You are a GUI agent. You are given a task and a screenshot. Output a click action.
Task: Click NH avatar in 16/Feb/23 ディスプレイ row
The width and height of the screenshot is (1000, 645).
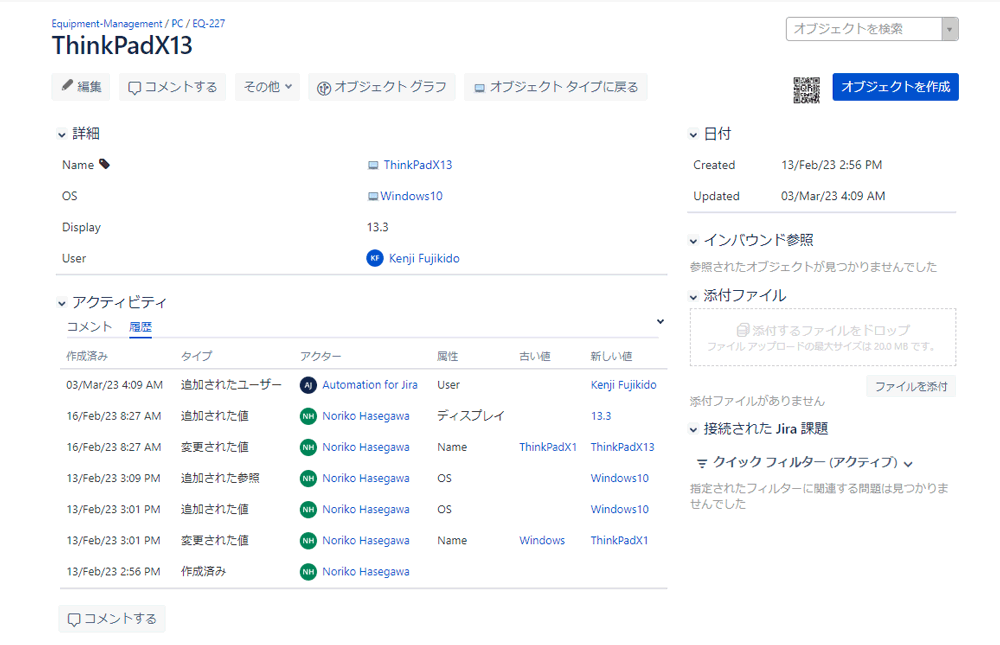click(308, 416)
